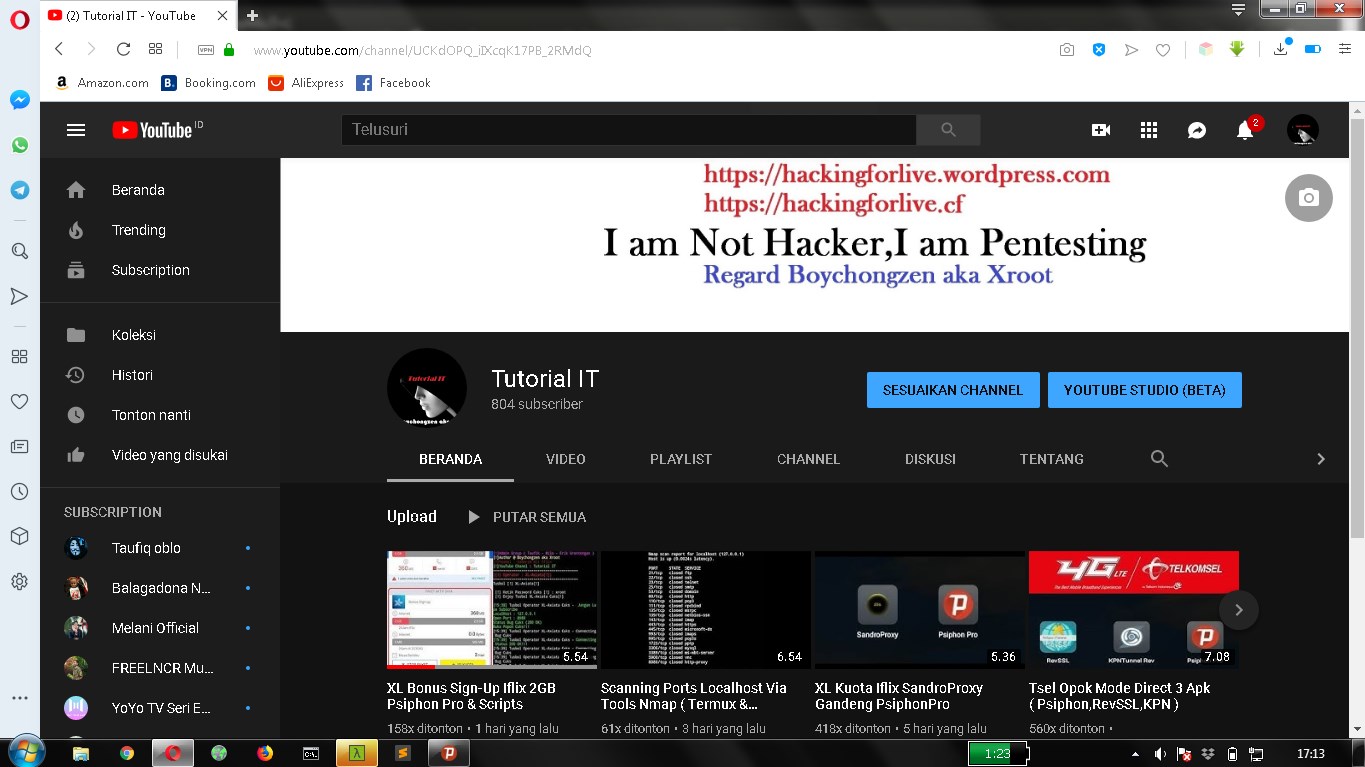
Task: Switch to the PLAYLIST channel tab
Action: [x=681, y=459]
